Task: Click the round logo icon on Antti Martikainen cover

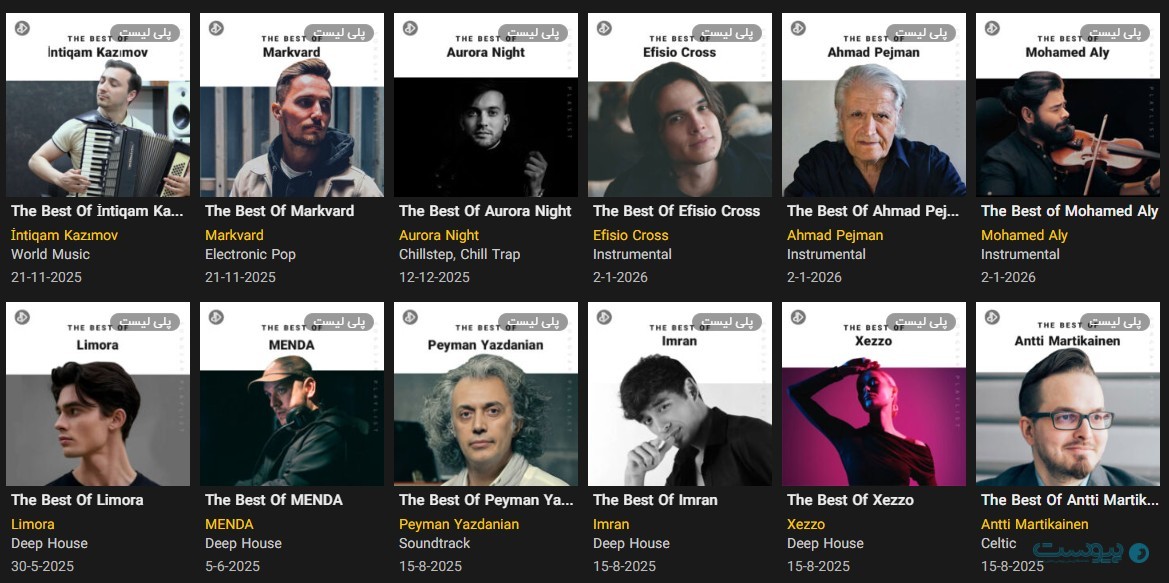Action: (x=992, y=317)
